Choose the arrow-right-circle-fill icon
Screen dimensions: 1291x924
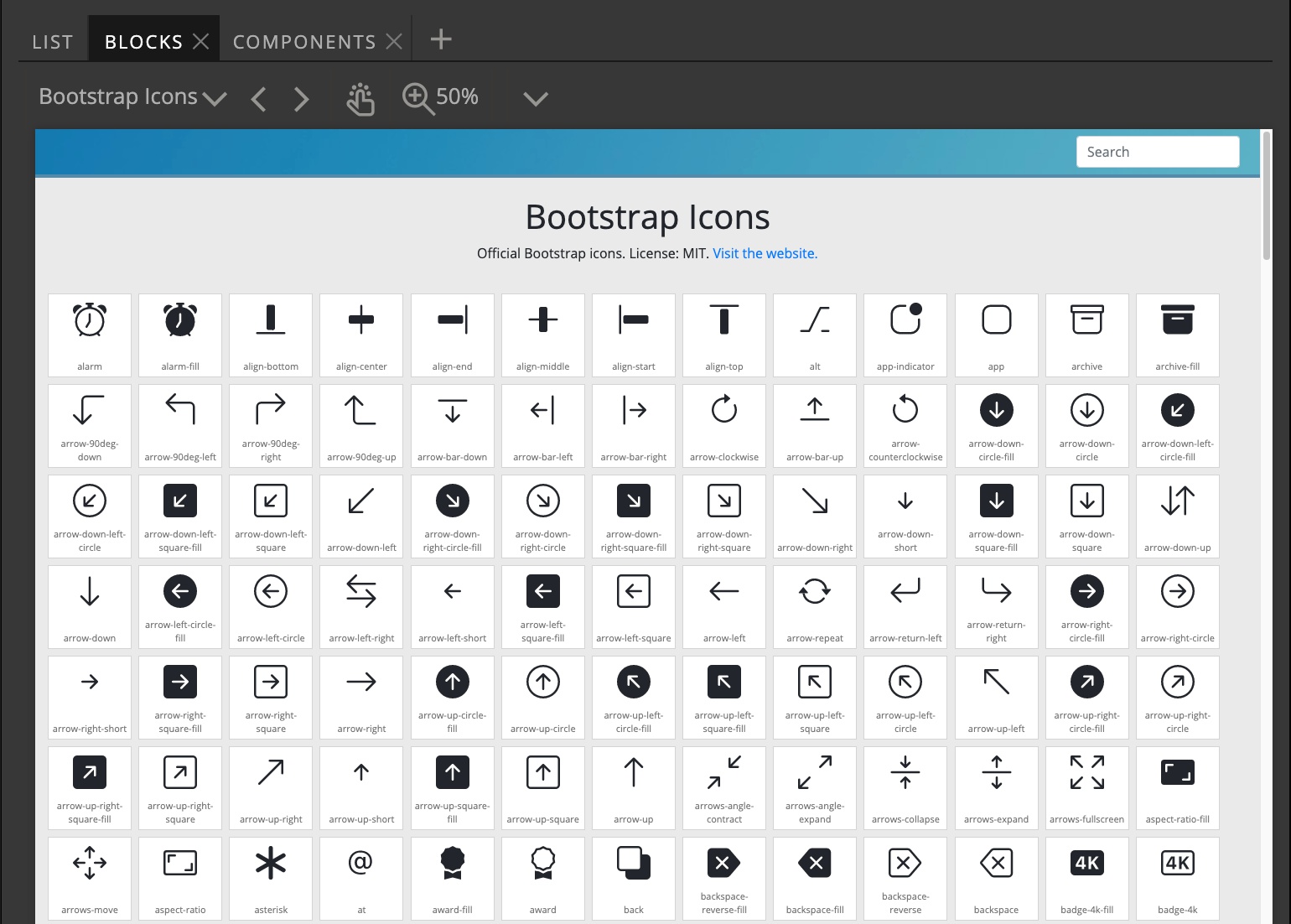pos(1087,607)
